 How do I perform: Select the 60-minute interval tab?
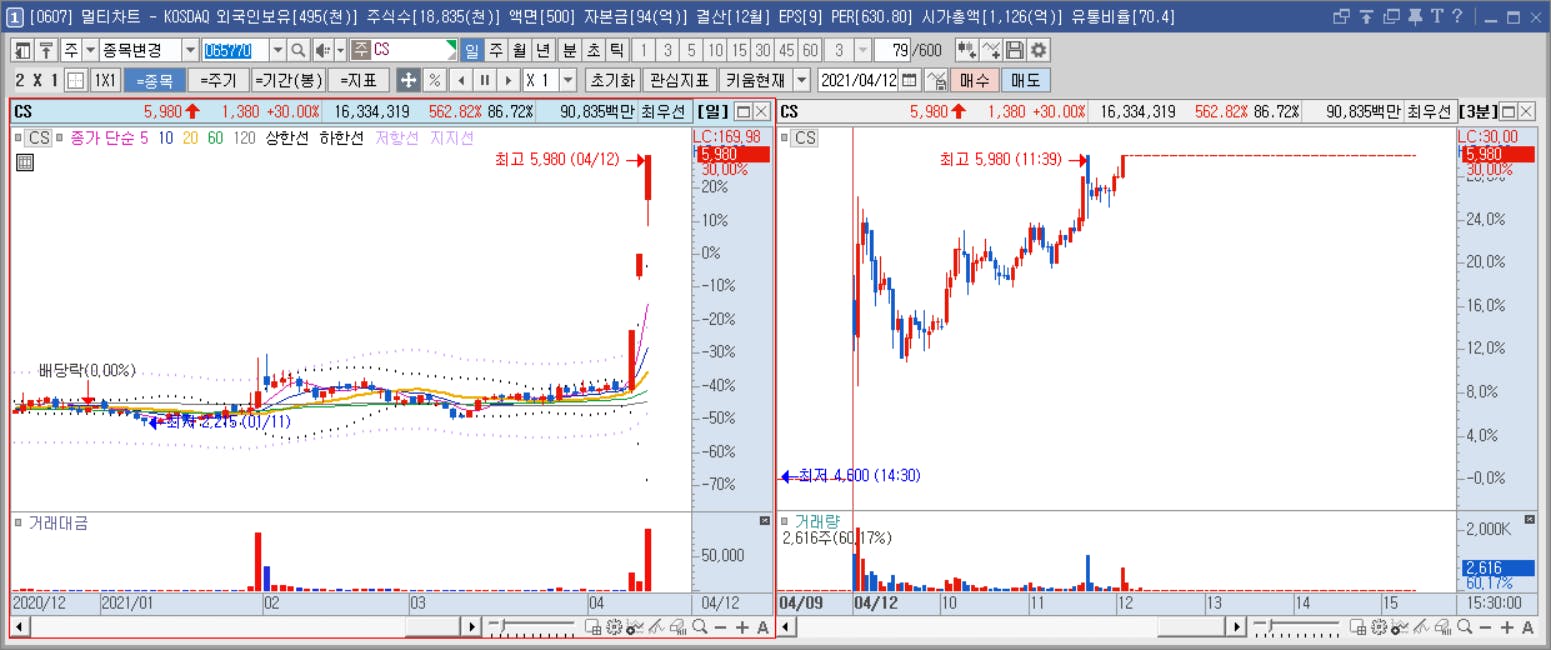[x=810, y=51]
